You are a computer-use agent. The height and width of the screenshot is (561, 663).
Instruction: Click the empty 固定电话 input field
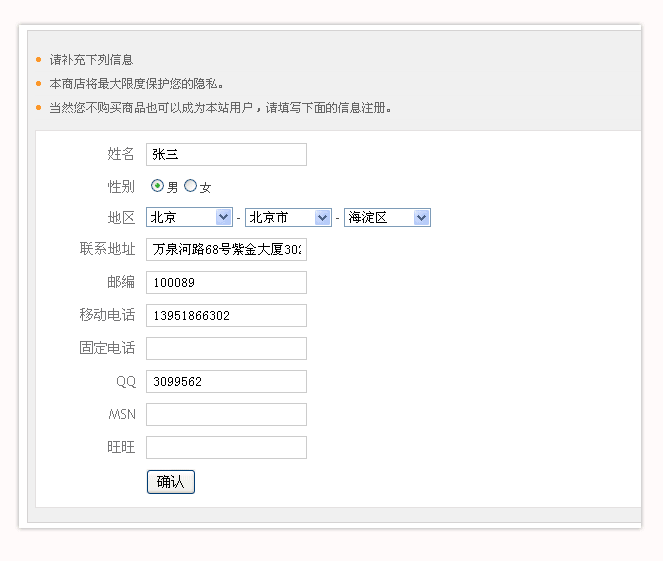tap(226, 348)
